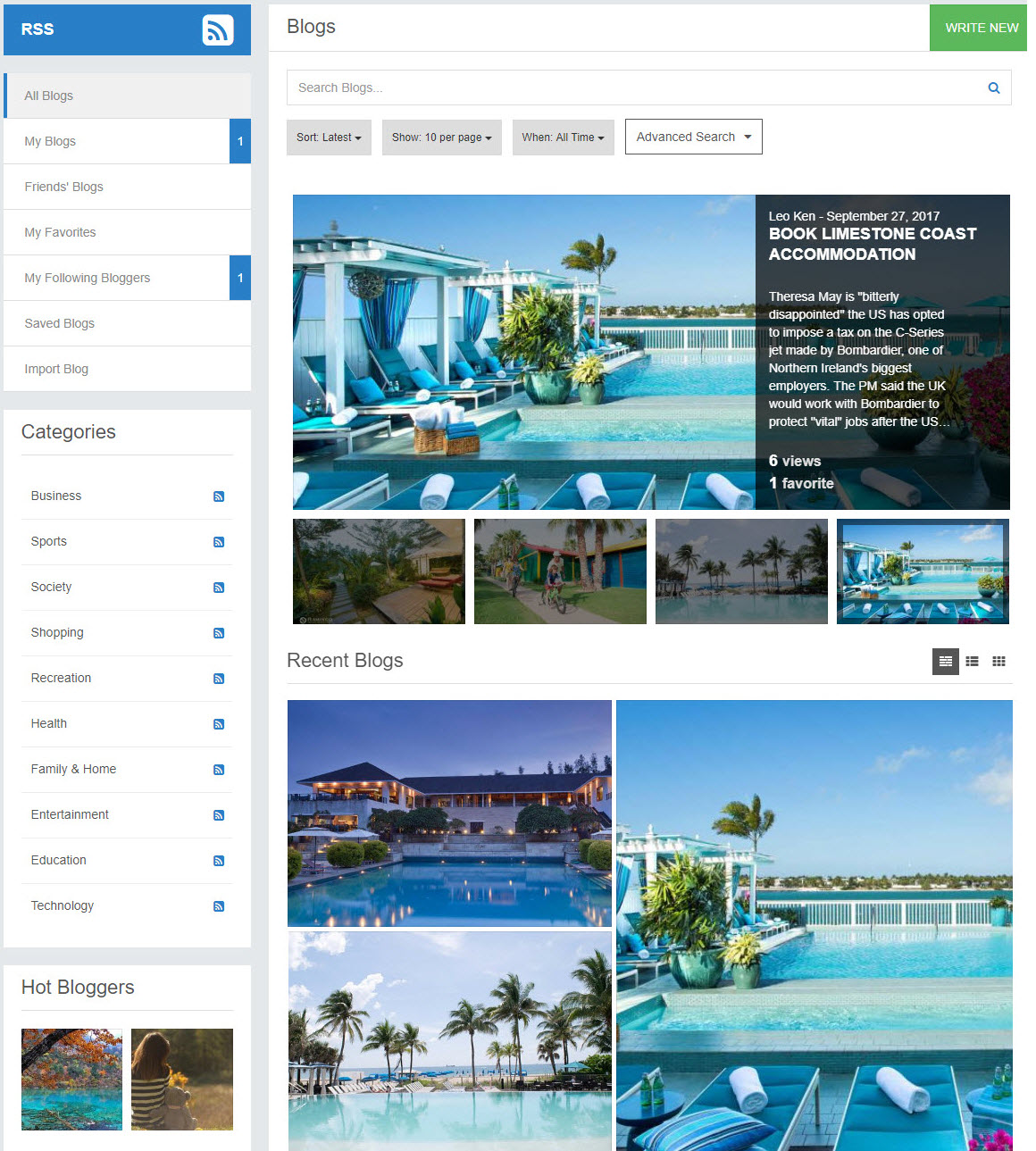Open the Family & Home category link
1036x1151 pixels.
tap(73, 769)
